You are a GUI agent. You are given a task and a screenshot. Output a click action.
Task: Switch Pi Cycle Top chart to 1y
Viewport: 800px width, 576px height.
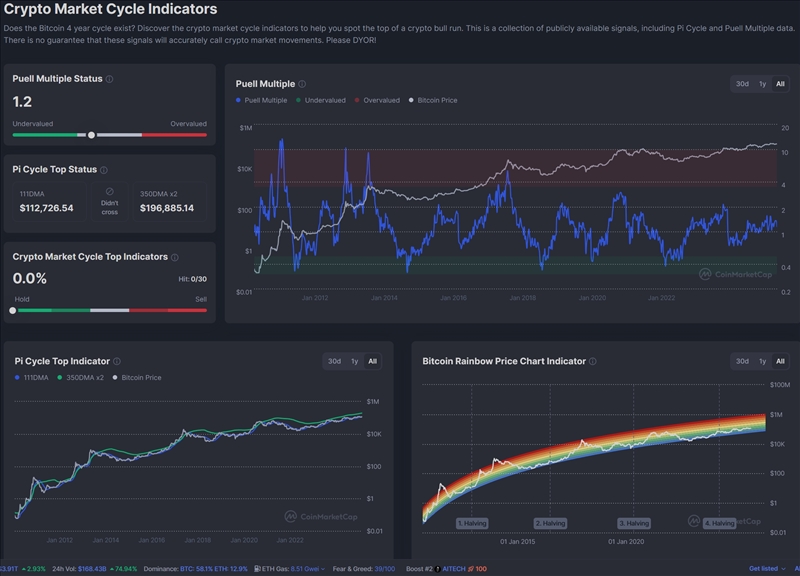click(354, 361)
